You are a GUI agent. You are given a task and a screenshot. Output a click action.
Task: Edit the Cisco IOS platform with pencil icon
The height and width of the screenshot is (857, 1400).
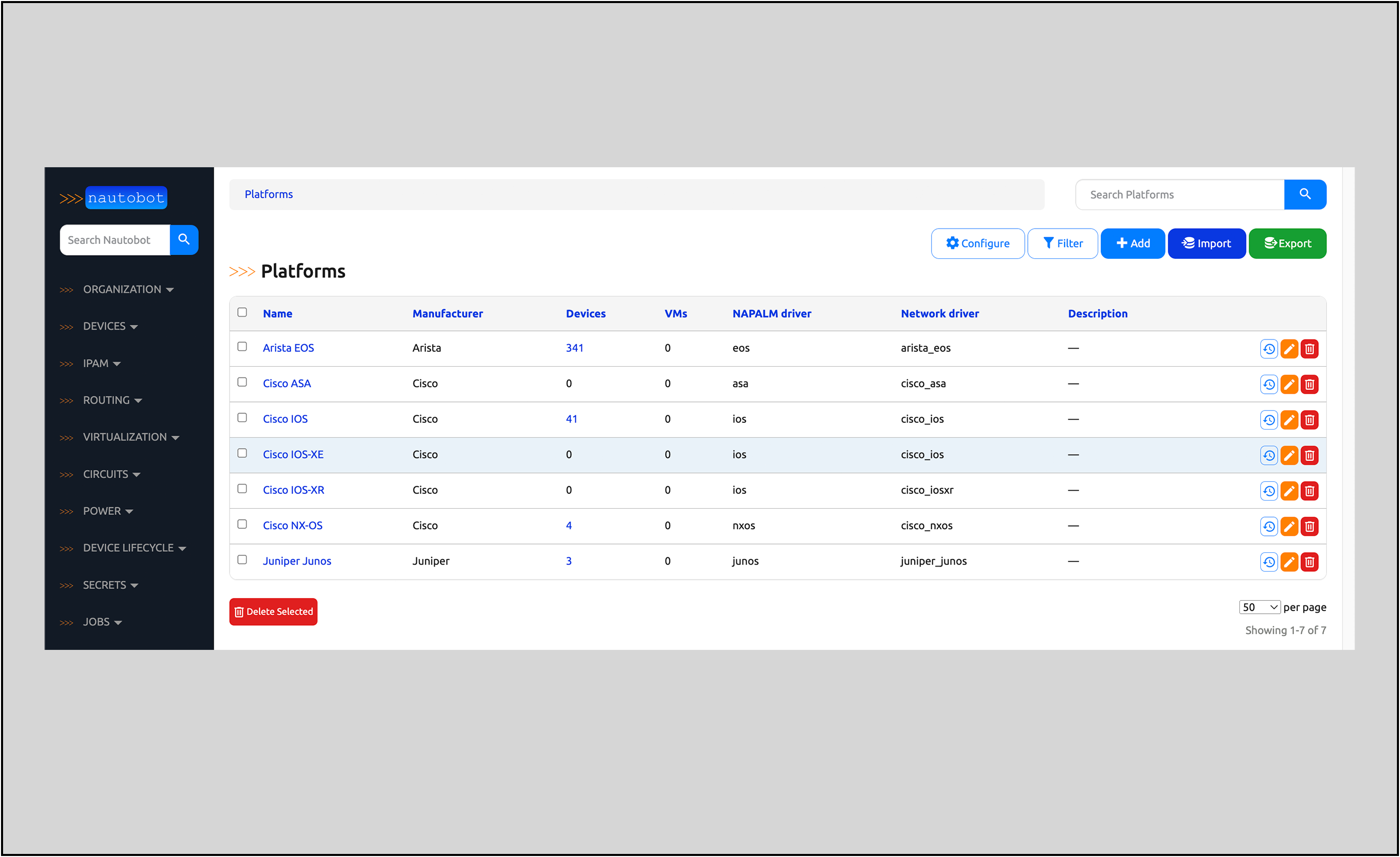[x=1289, y=419]
